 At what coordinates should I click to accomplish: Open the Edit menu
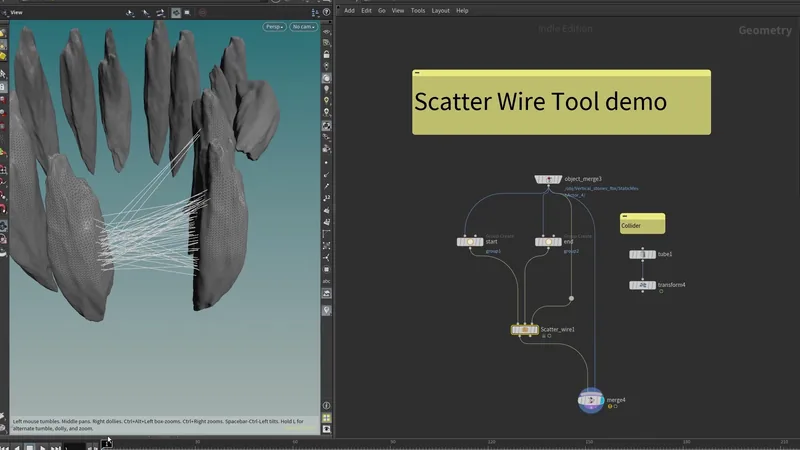[x=366, y=11]
